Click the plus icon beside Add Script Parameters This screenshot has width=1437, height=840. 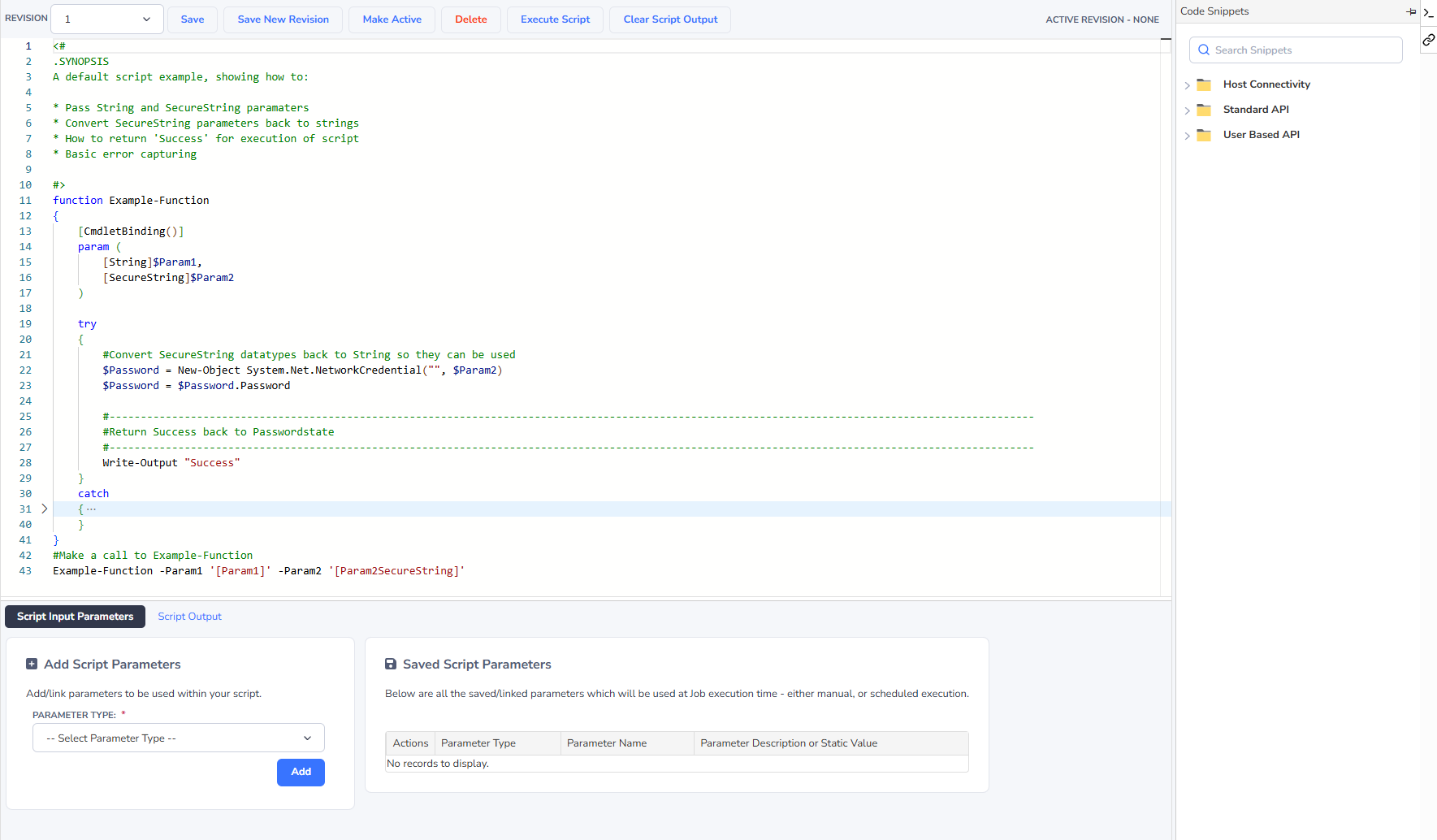point(32,664)
